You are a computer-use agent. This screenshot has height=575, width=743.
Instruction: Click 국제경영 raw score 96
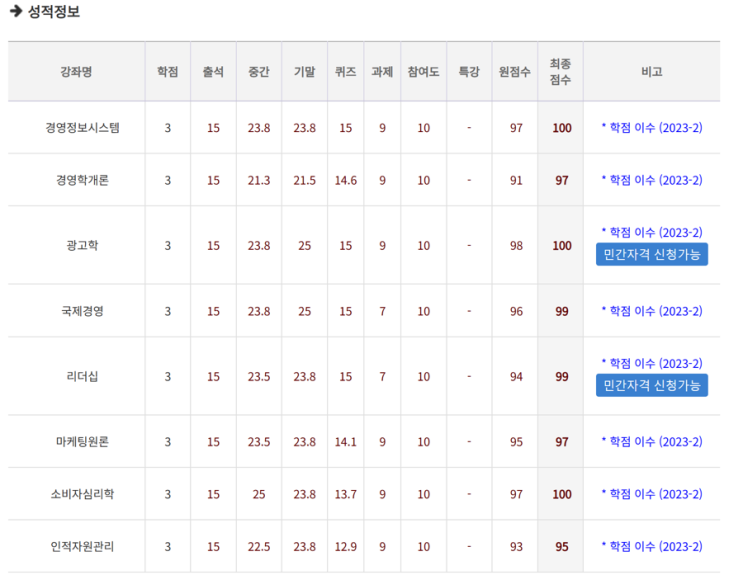click(x=516, y=311)
